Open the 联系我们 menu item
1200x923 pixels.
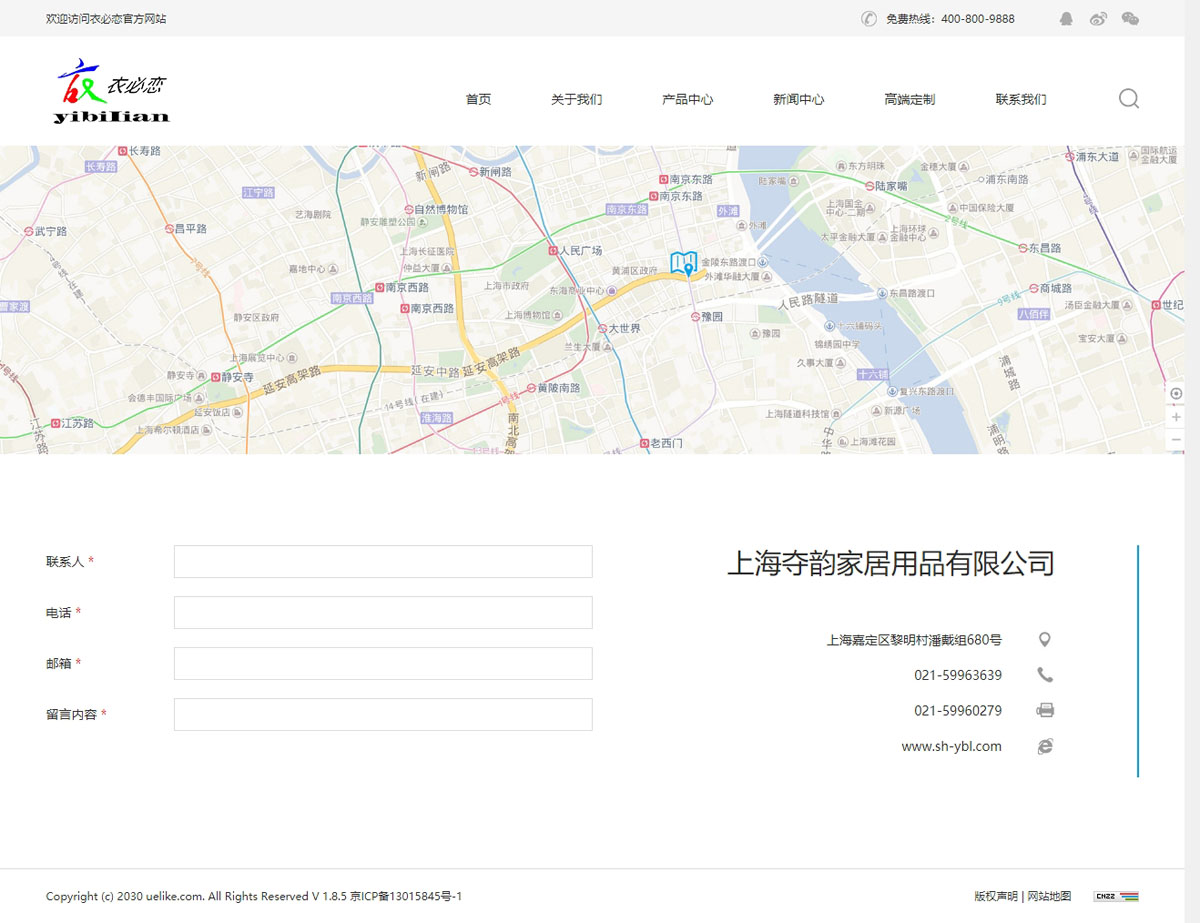click(x=1020, y=99)
